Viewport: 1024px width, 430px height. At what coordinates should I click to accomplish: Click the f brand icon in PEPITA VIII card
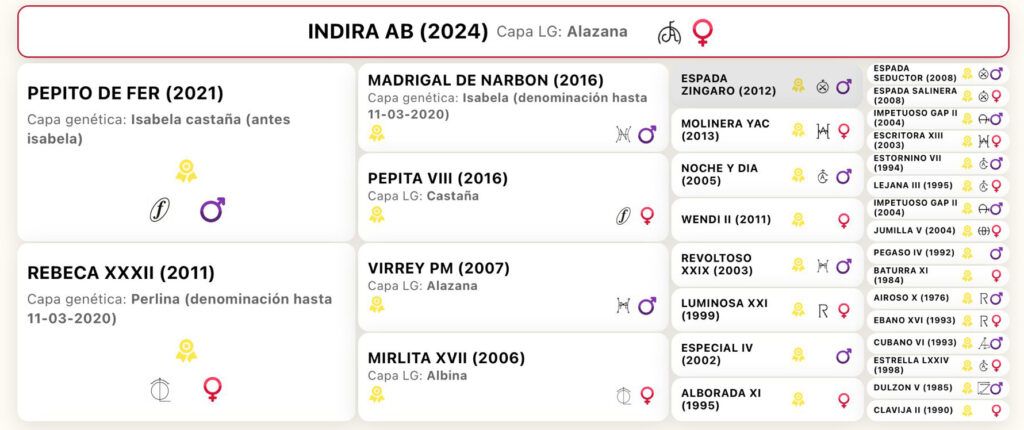tap(624, 216)
